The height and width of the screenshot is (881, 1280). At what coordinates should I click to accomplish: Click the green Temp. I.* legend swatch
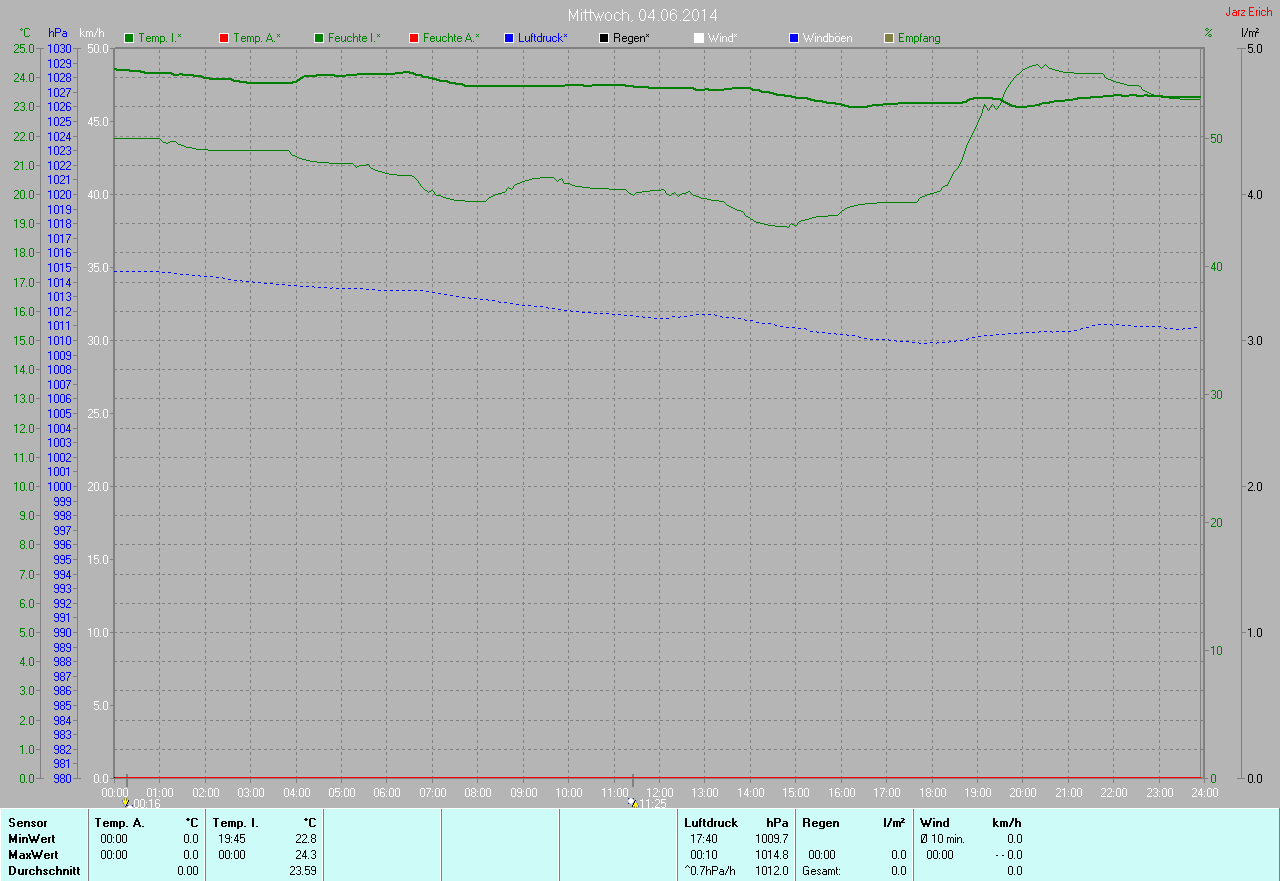129,38
